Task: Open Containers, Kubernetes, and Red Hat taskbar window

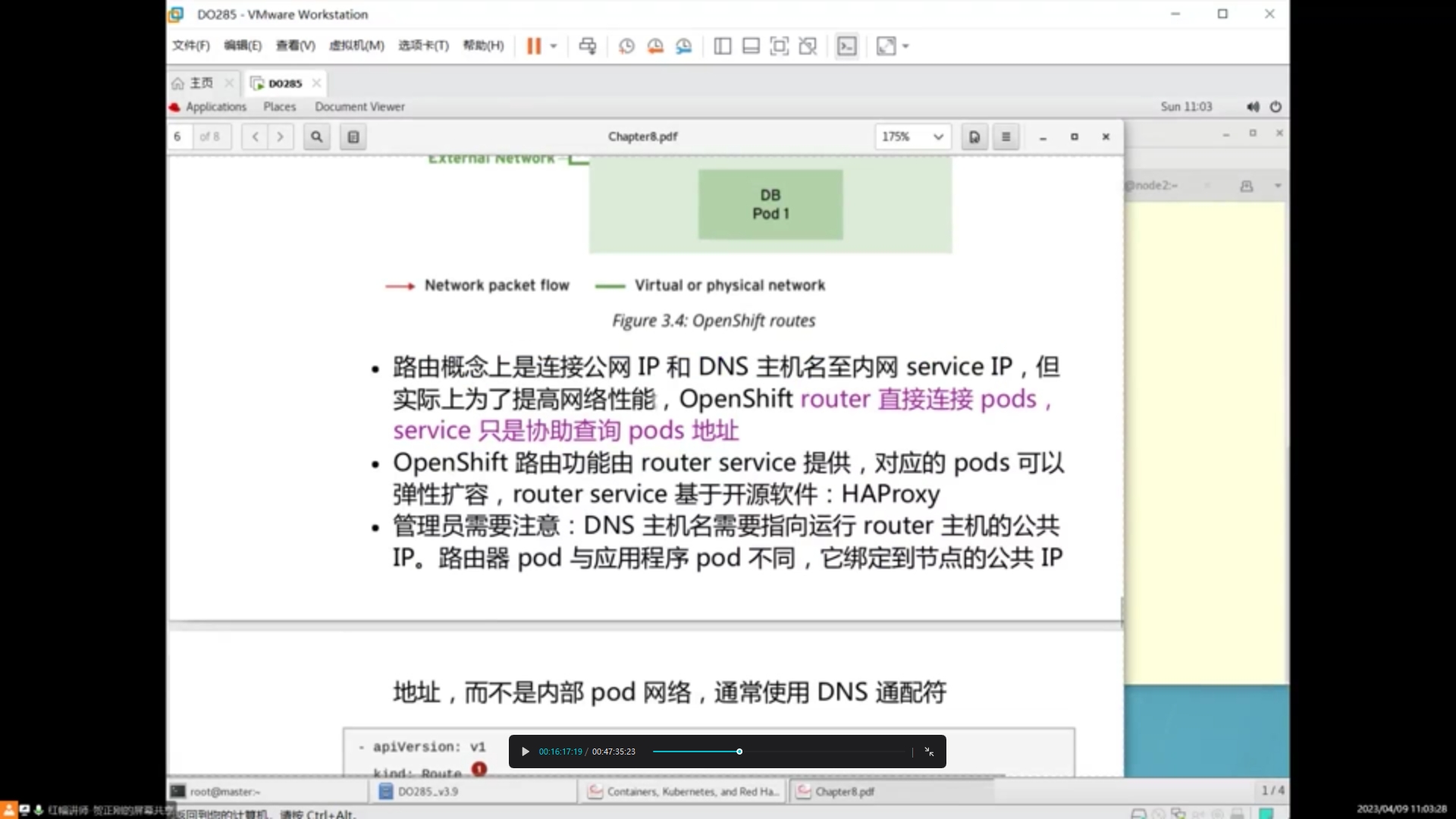Action: click(x=685, y=791)
